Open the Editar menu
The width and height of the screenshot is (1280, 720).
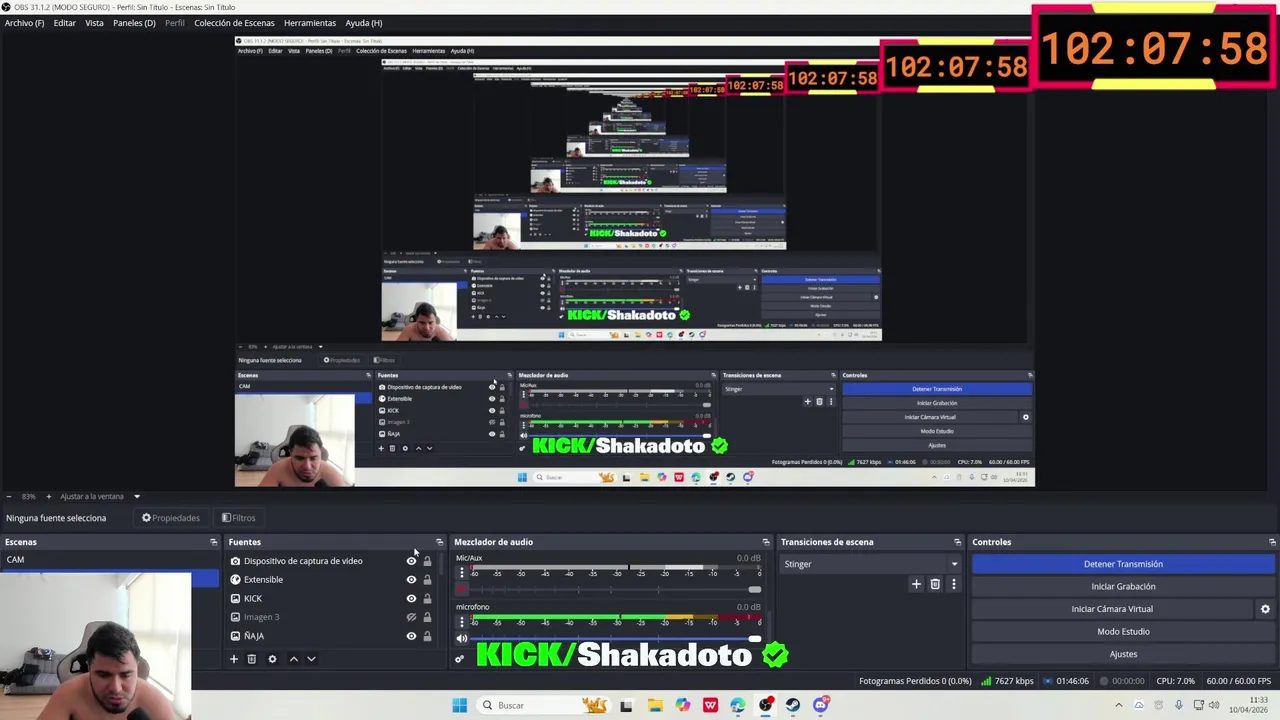(64, 23)
